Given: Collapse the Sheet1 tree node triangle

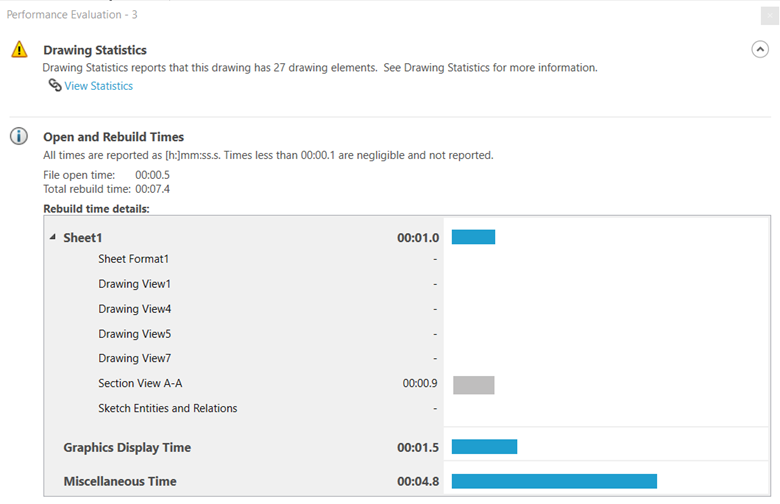Looking at the screenshot, I should (53, 237).
